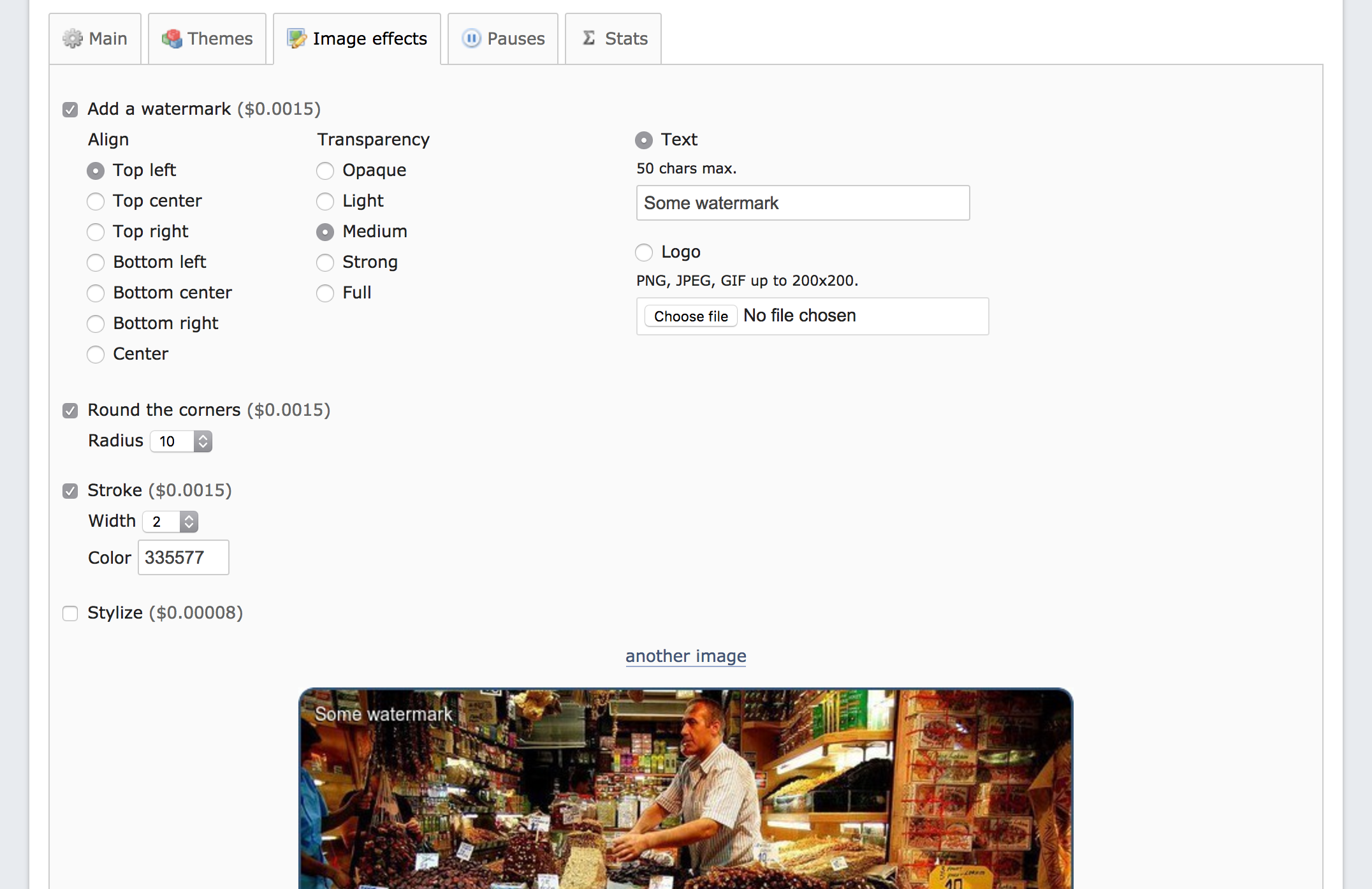The image size is (1372, 889).
Task: Click the pause icon on Pauses tab
Action: (x=471, y=39)
